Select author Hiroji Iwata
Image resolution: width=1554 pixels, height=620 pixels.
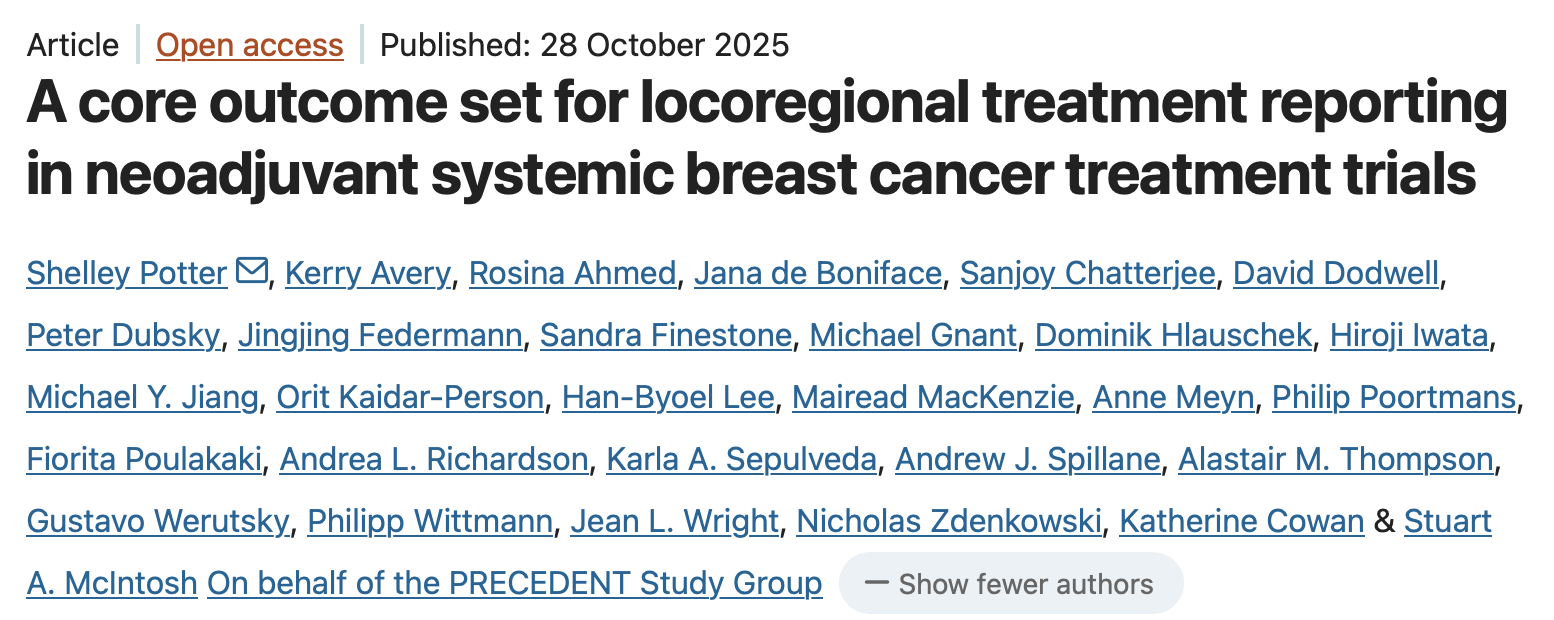(1409, 335)
